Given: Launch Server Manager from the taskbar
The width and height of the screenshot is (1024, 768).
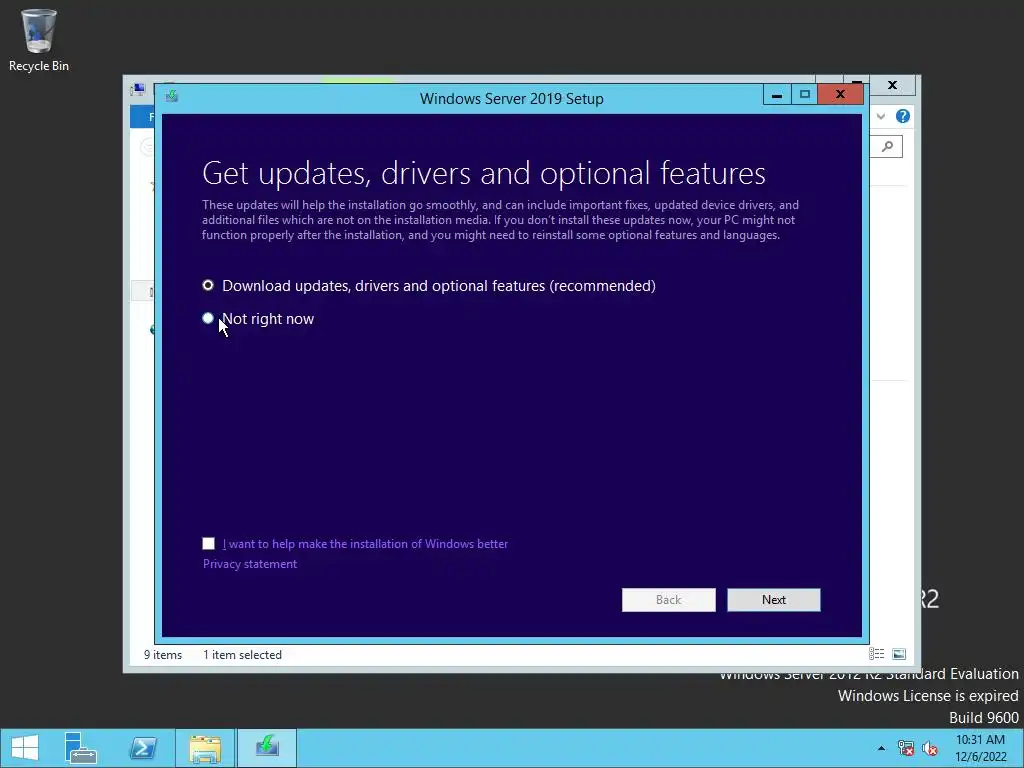Looking at the screenshot, I should (80, 748).
